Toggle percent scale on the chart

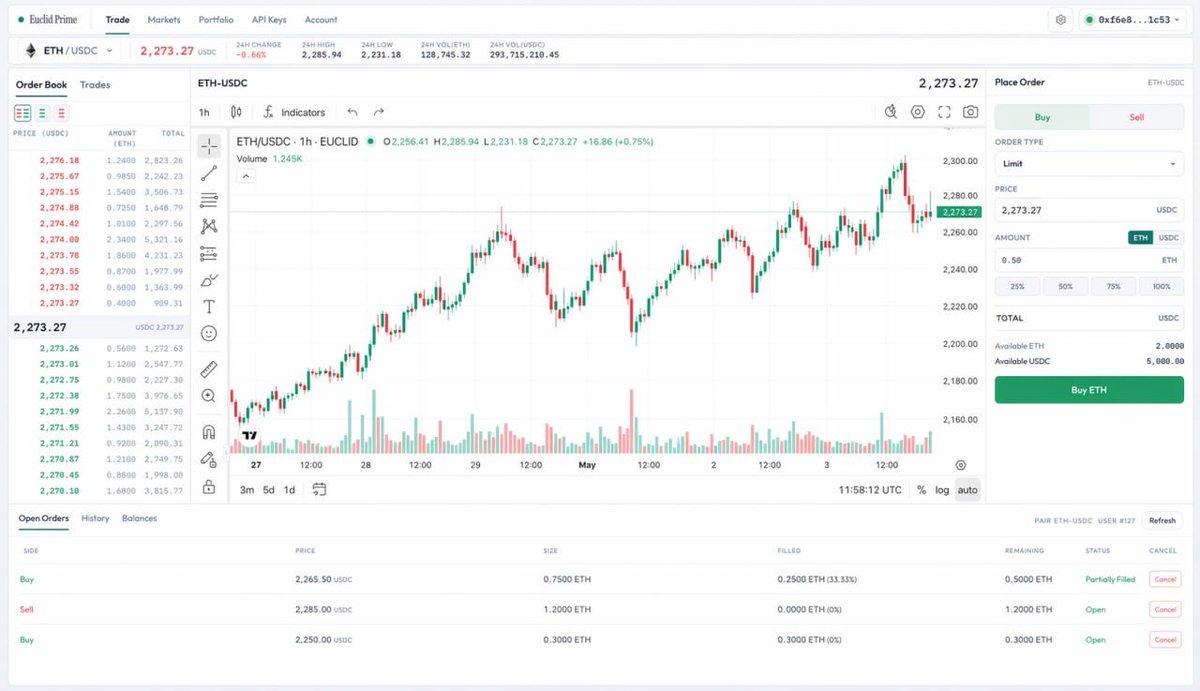coord(921,490)
